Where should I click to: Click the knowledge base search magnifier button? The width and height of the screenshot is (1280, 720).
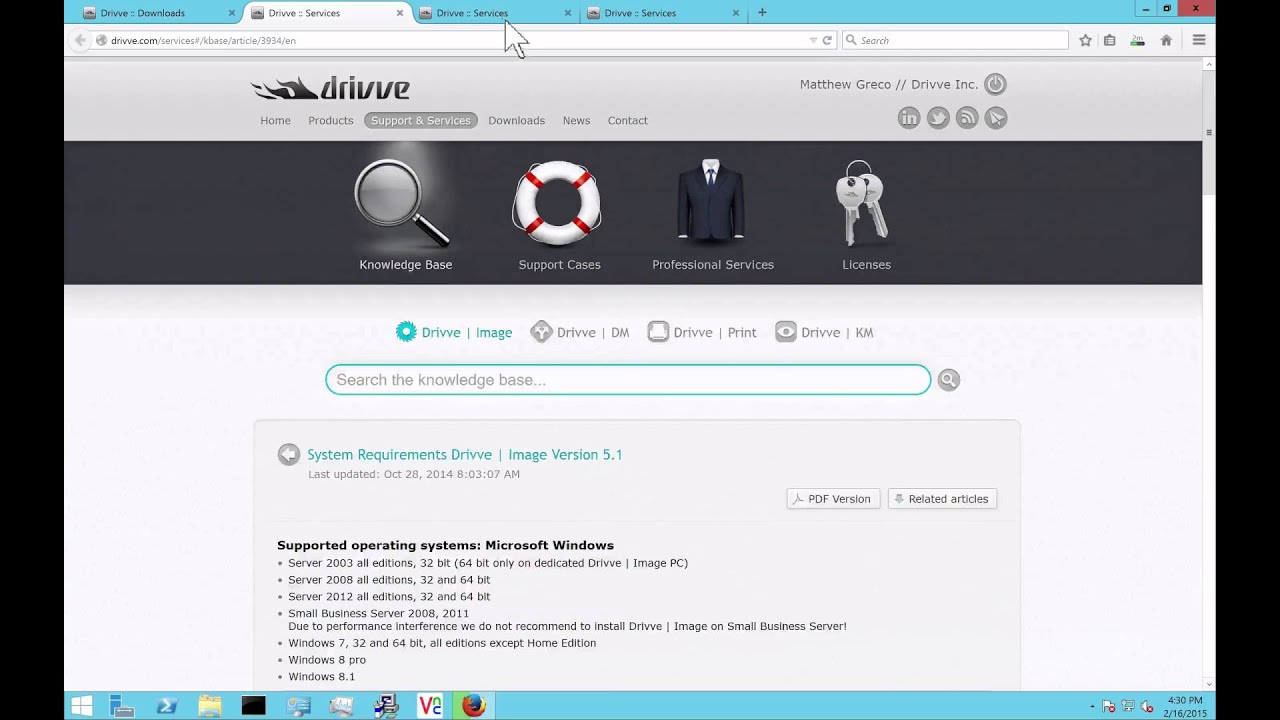point(949,380)
